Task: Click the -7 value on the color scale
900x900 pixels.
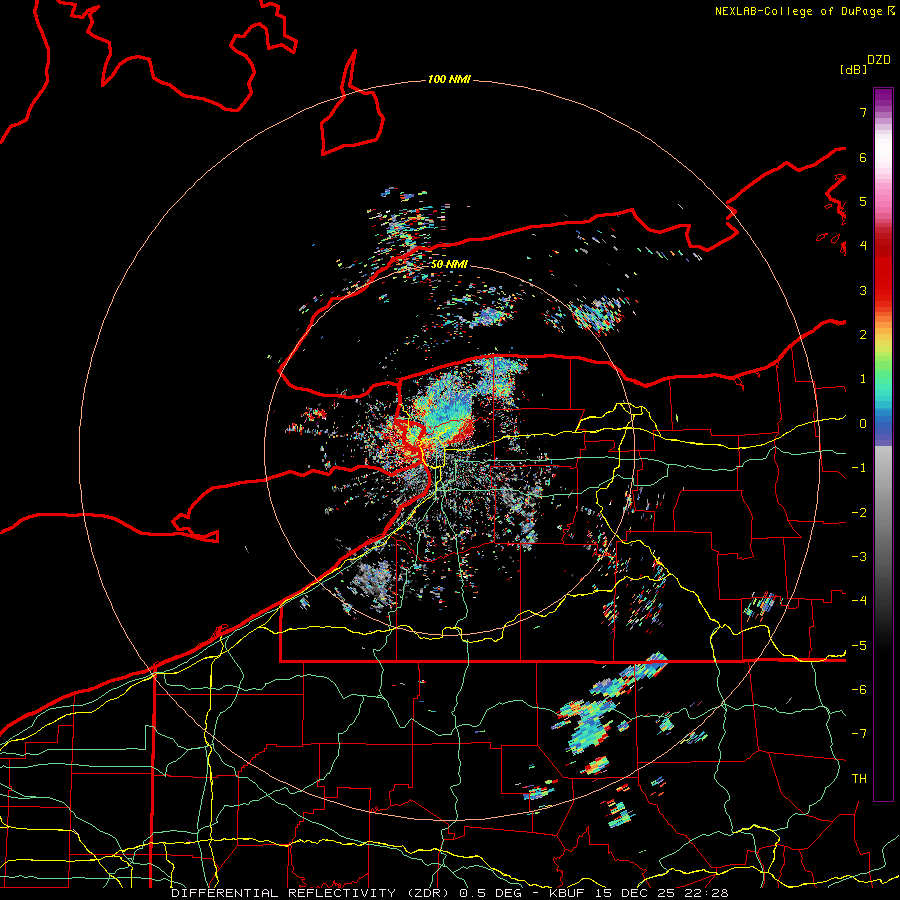Action: [859, 734]
